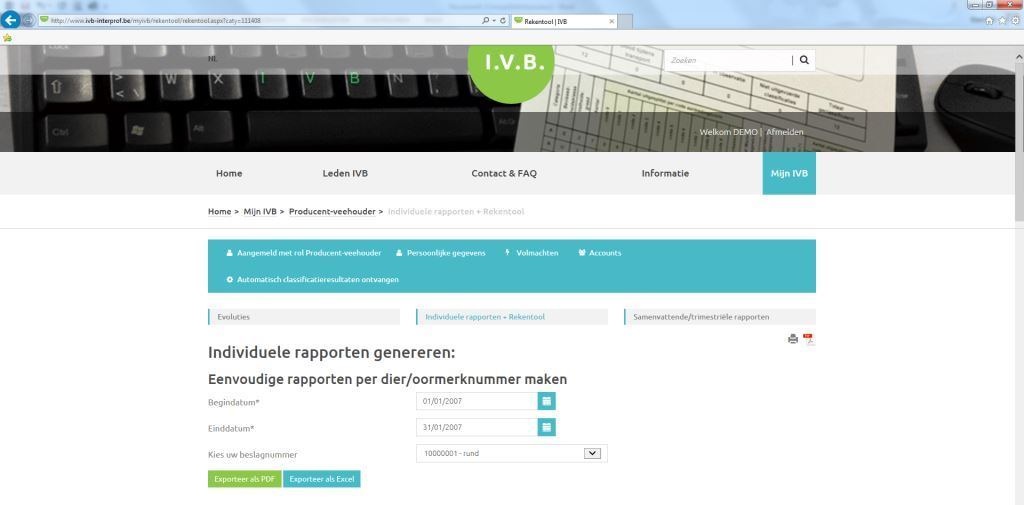Switch to the Evoluties tab
Screen dimensions: 1024x505
pos(304,317)
